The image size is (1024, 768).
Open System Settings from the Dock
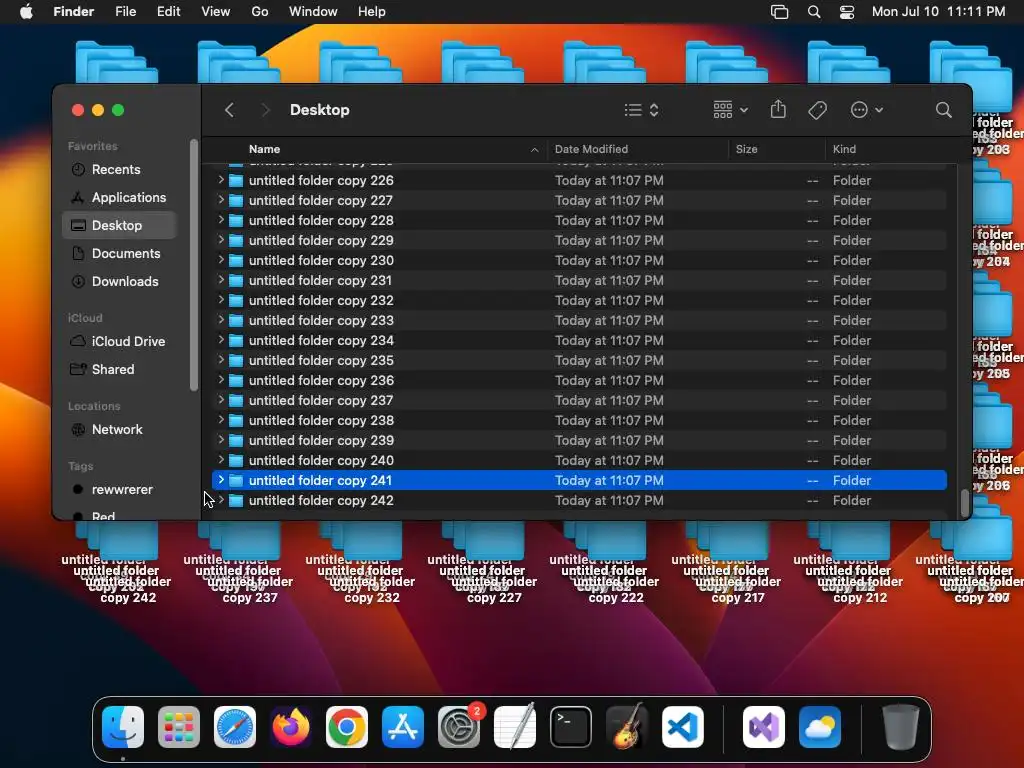coord(459,727)
